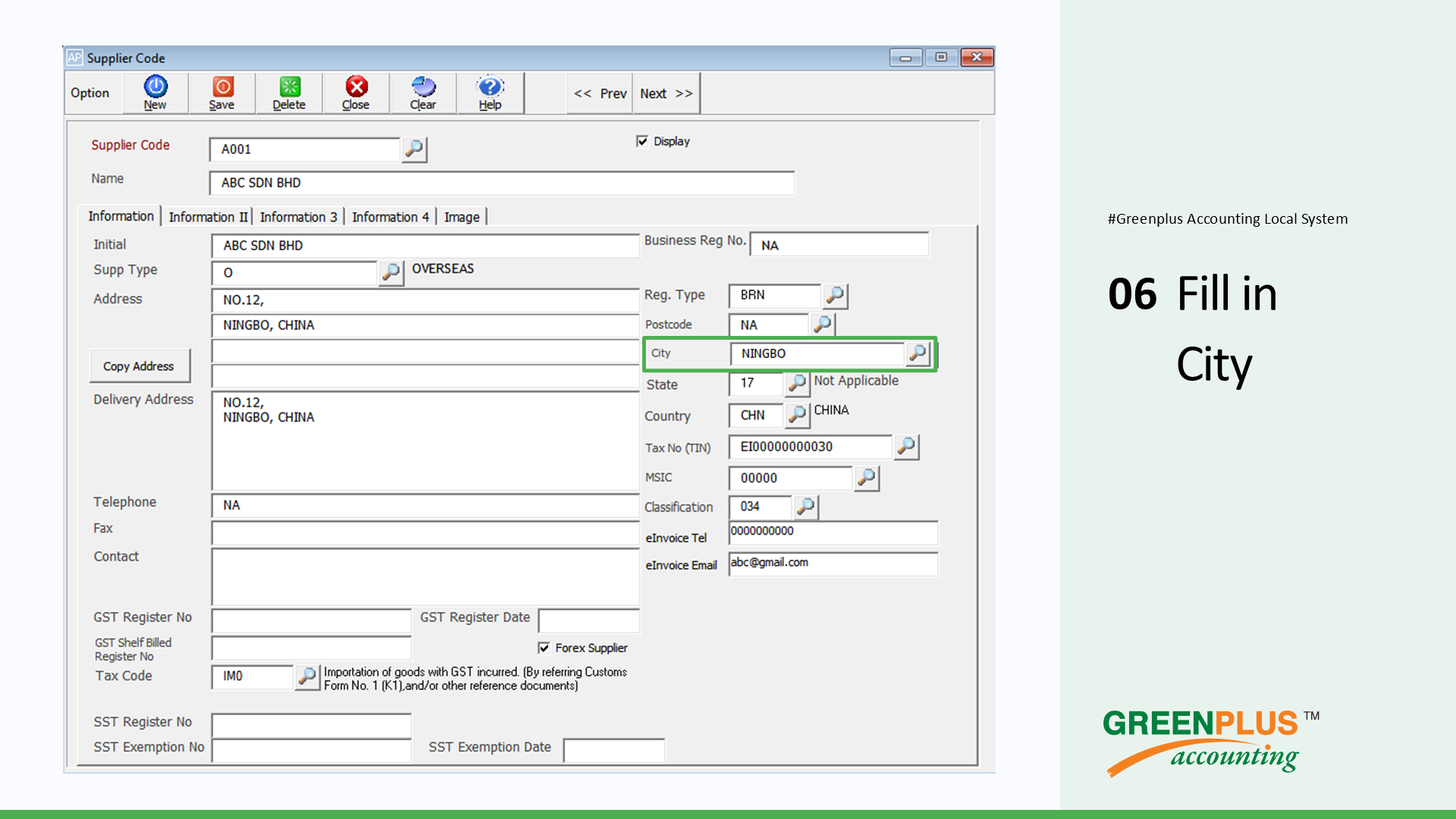Viewport: 1456px width, 819px height.
Task: Click the eInvoice Email field
Action: pyautogui.click(x=833, y=564)
